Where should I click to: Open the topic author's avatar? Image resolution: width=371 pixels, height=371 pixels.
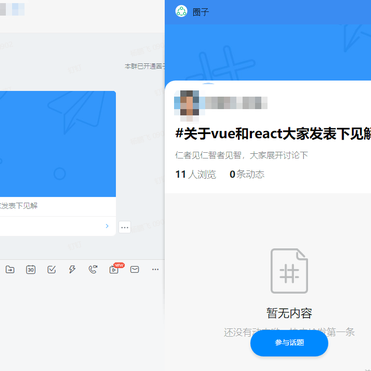pyautogui.click(x=190, y=103)
